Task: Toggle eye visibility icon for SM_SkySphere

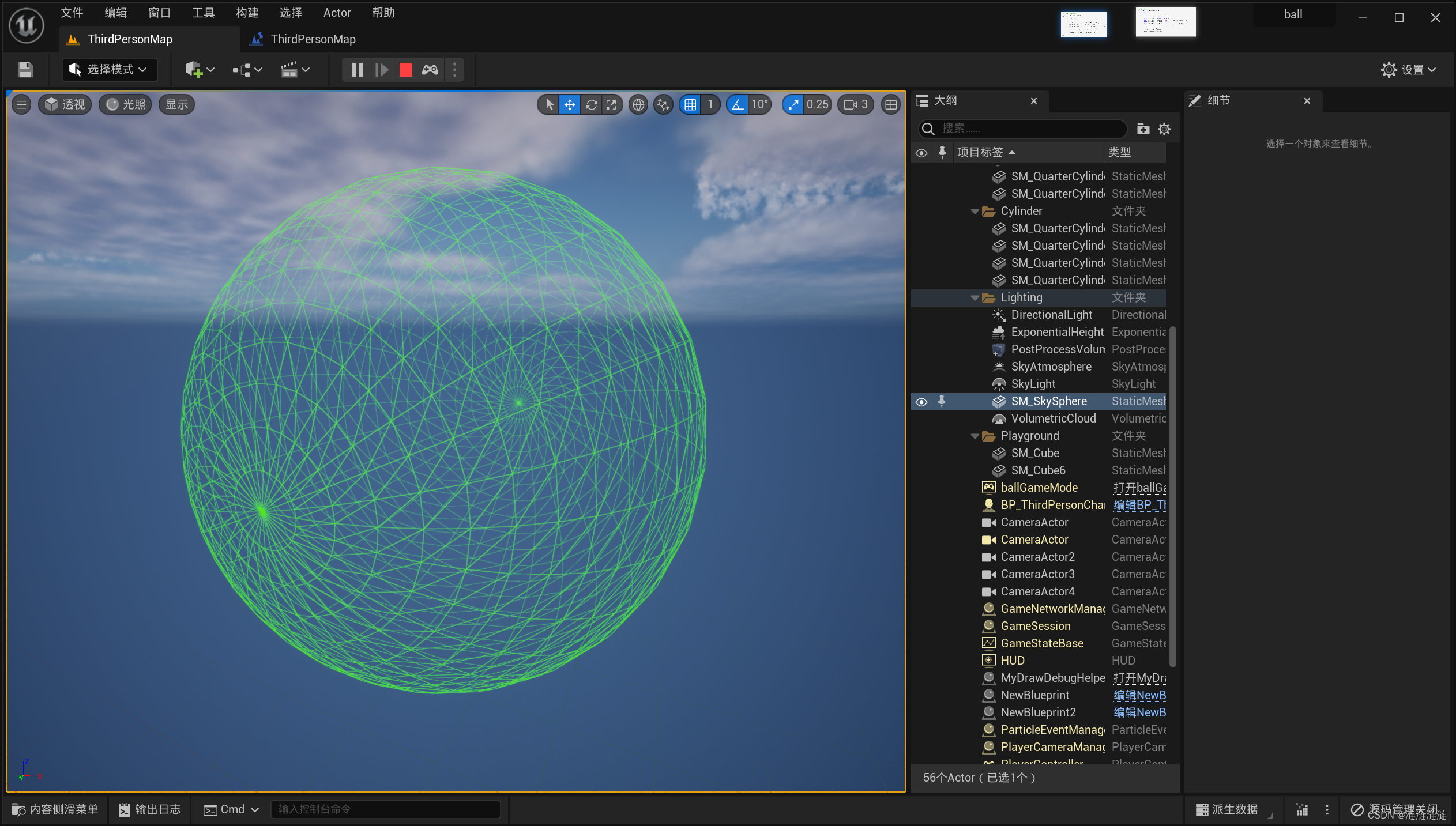Action: [x=921, y=400]
